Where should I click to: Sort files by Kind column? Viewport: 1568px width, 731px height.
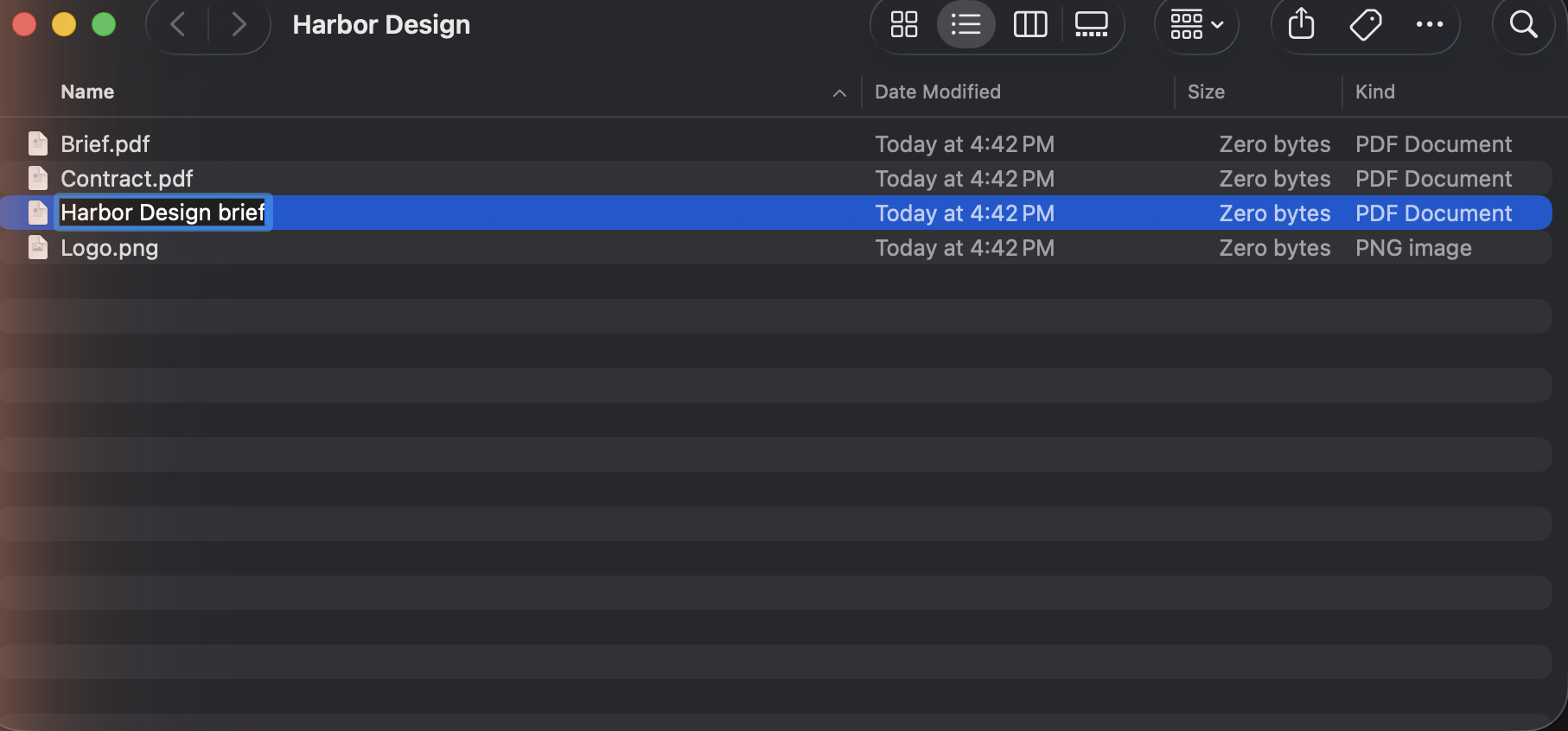point(1374,92)
